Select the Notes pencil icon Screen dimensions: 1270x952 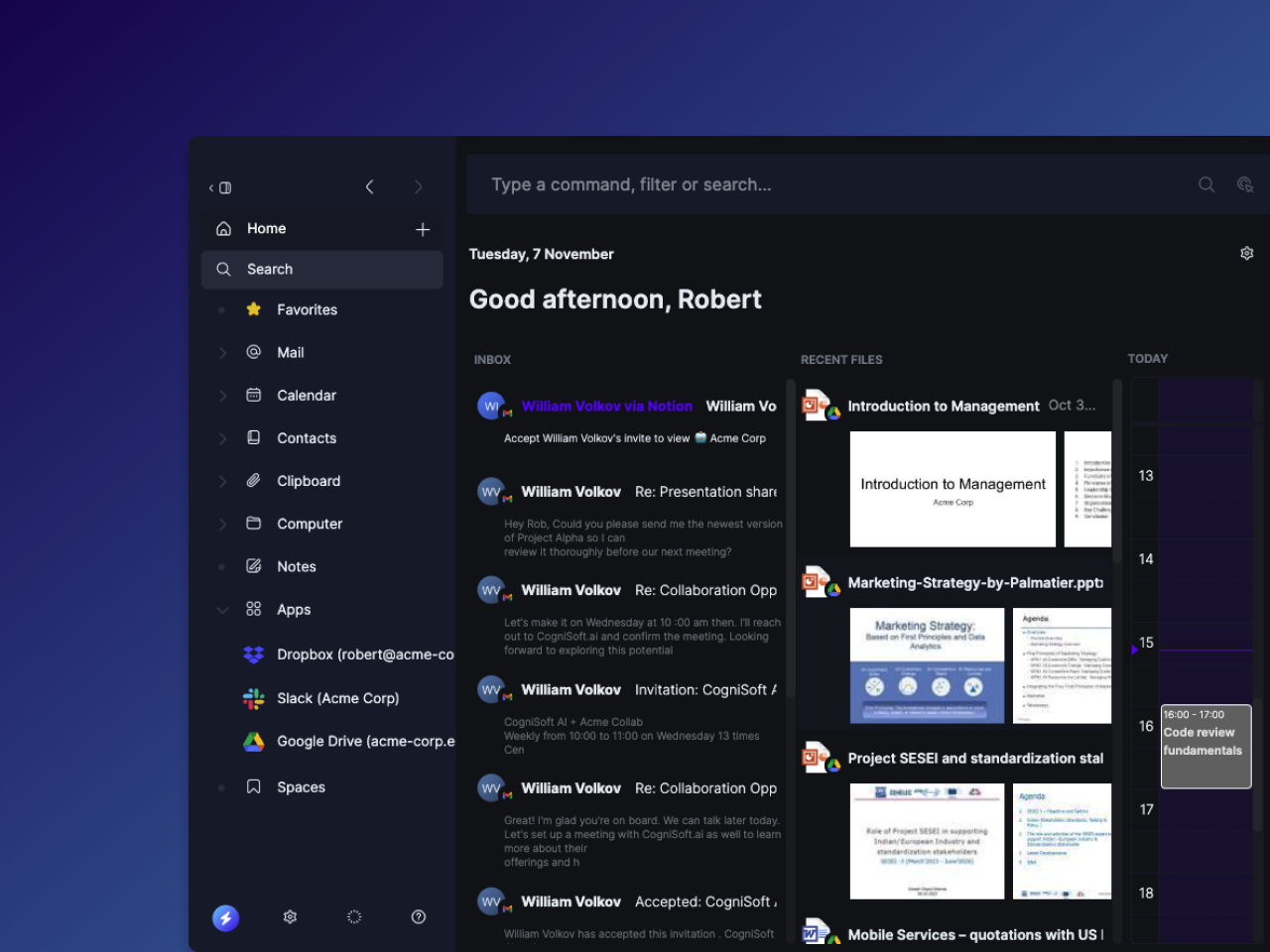pyautogui.click(x=254, y=566)
